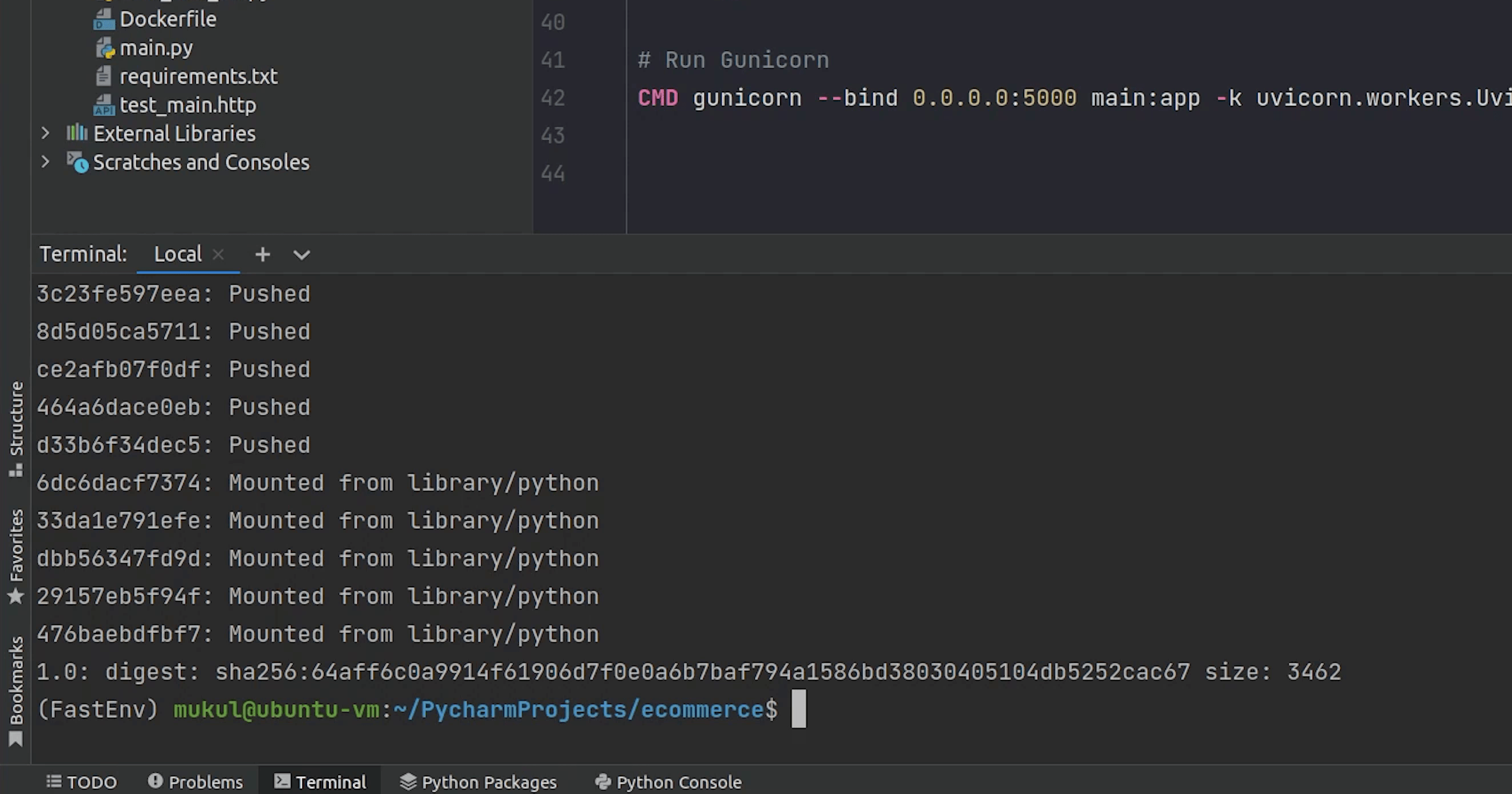
Task: Add a new terminal session
Action: click(262, 254)
